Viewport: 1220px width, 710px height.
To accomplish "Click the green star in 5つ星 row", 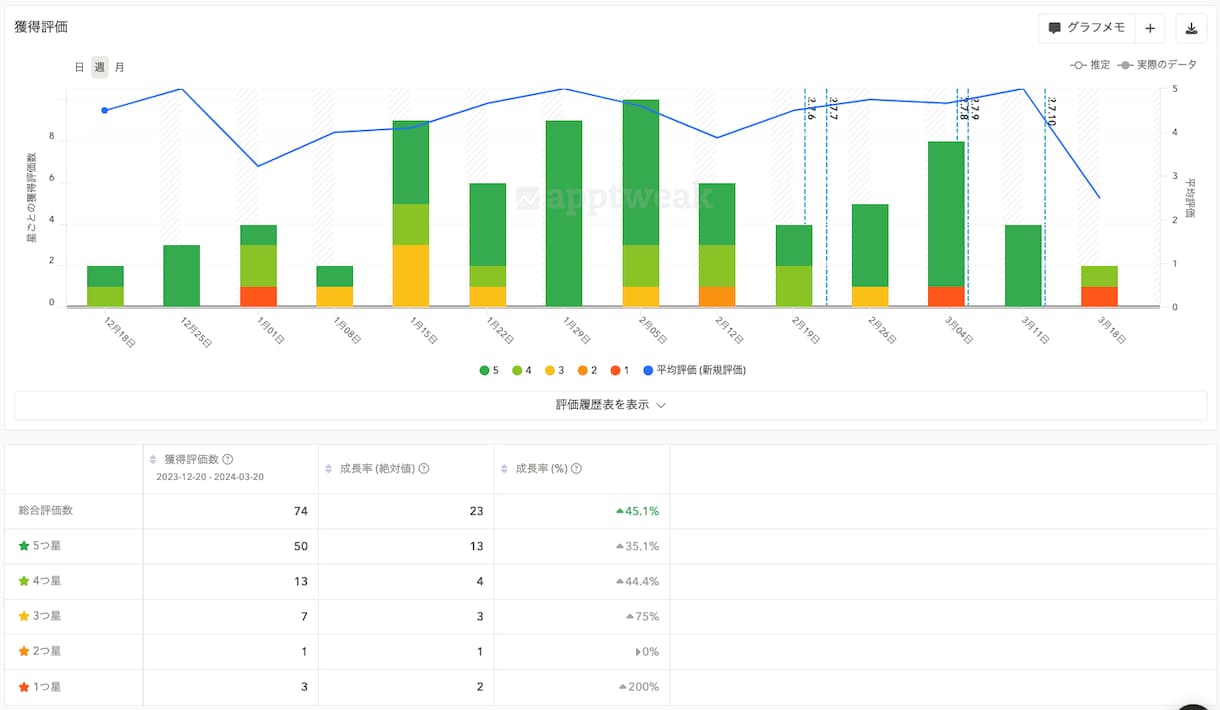I will [x=24, y=546].
